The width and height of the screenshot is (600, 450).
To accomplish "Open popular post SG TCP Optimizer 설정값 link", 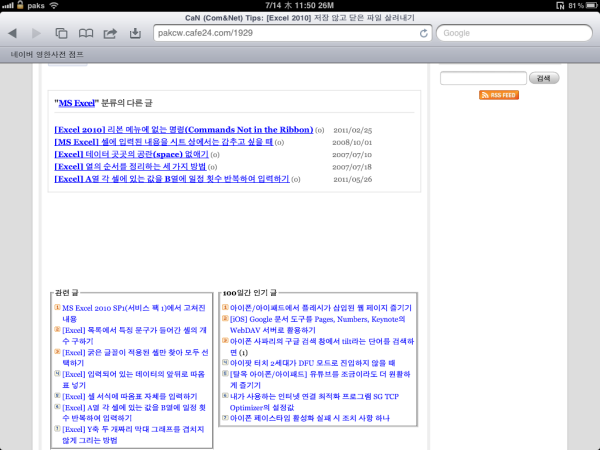I will 314,401.
